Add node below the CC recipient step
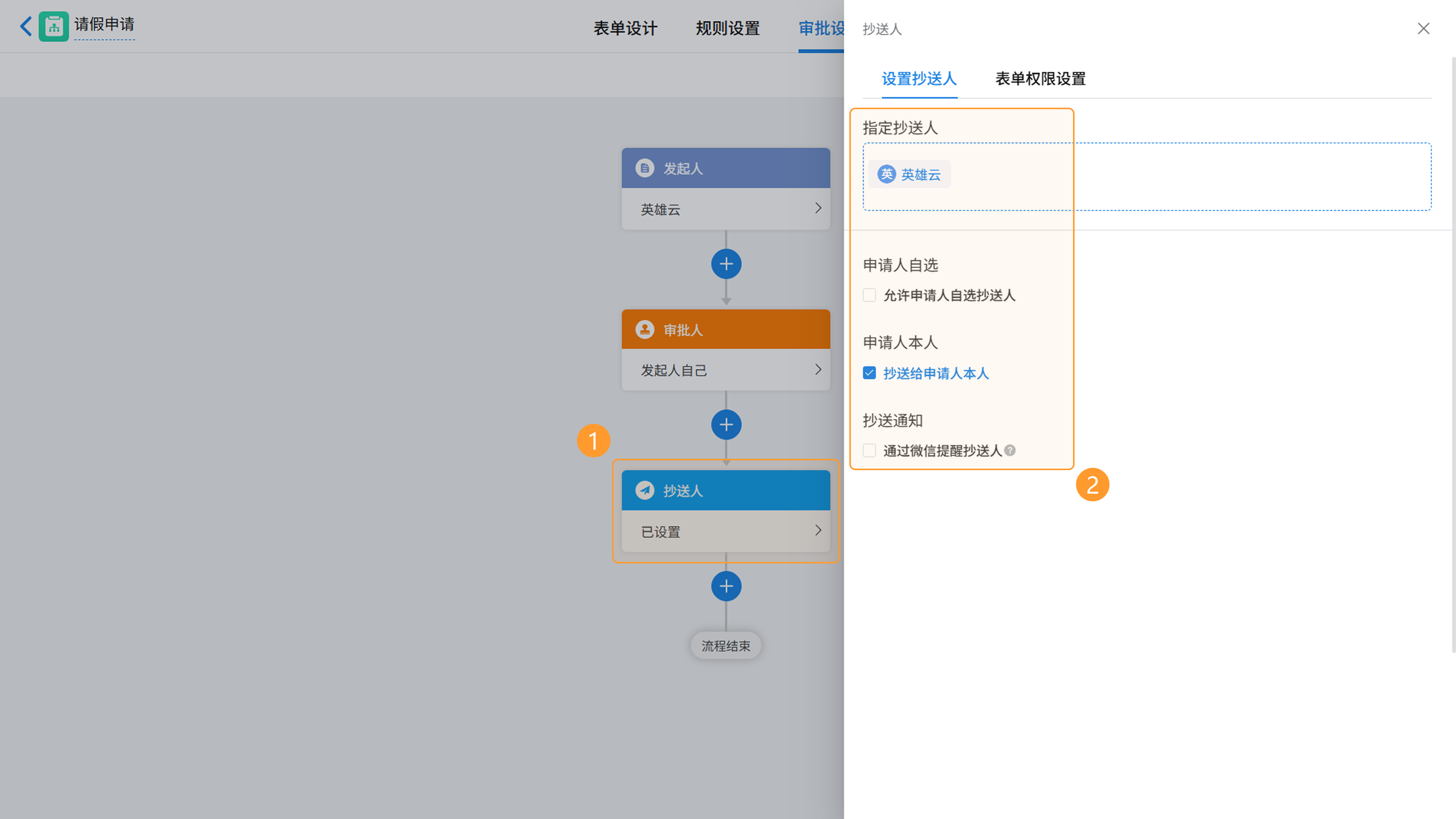This screenshot has width=1456, height=819. click(x=726, y=586)
